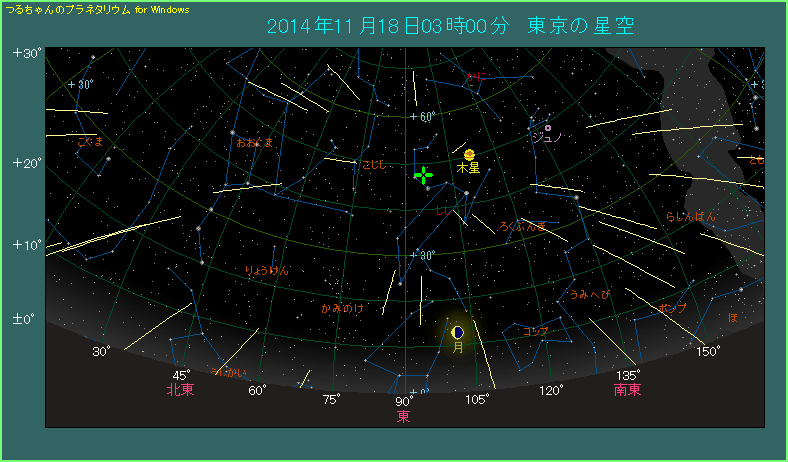Screen dimensions: 788x462
Task: Click the 南東 direction label
Action: [627, 390]
